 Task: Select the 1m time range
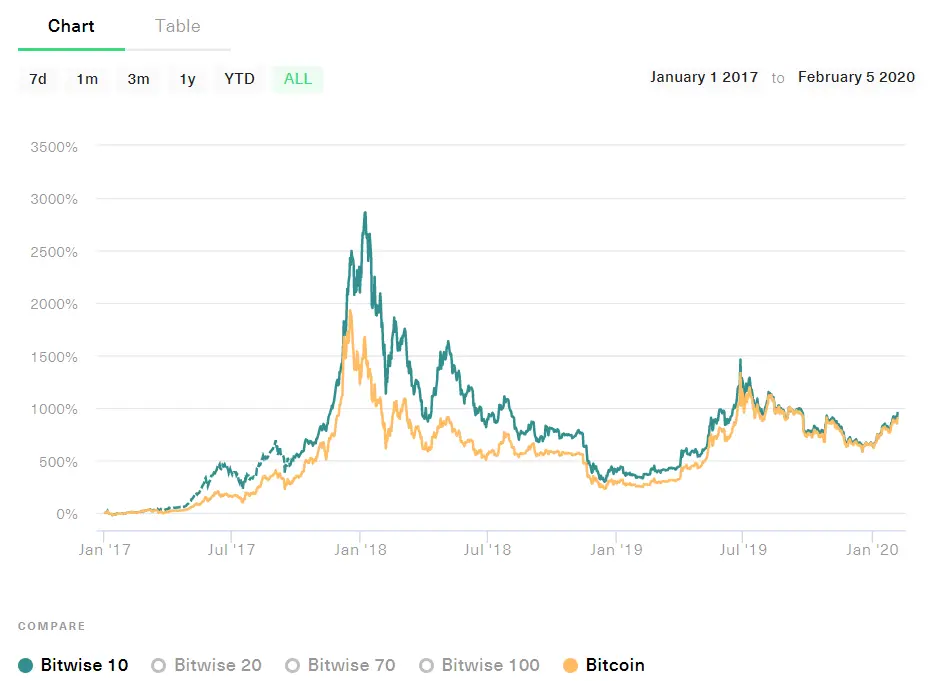click(87, 79)
